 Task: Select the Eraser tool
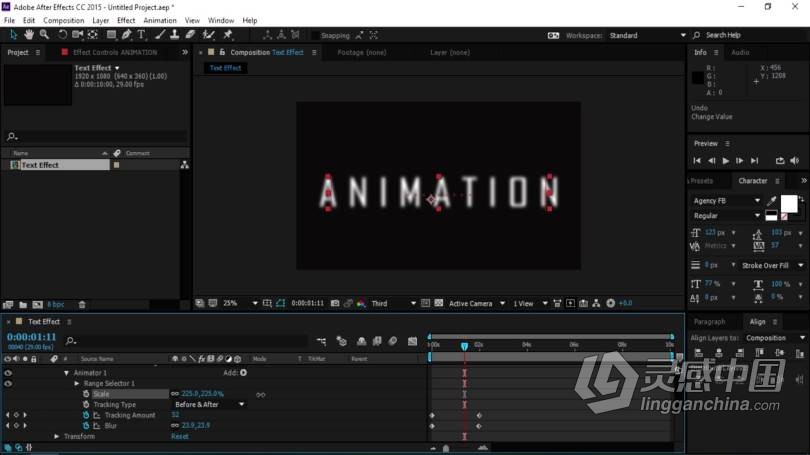(190, 35)
